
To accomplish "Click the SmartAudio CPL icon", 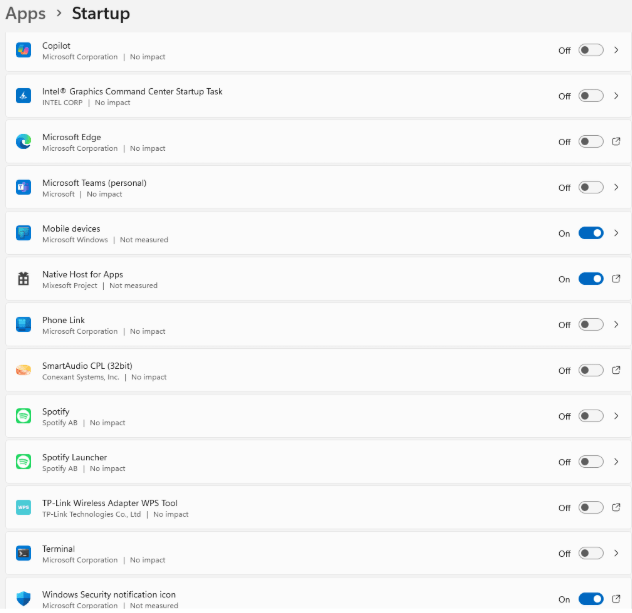I will pyautogui.click(x=24, y=370).
